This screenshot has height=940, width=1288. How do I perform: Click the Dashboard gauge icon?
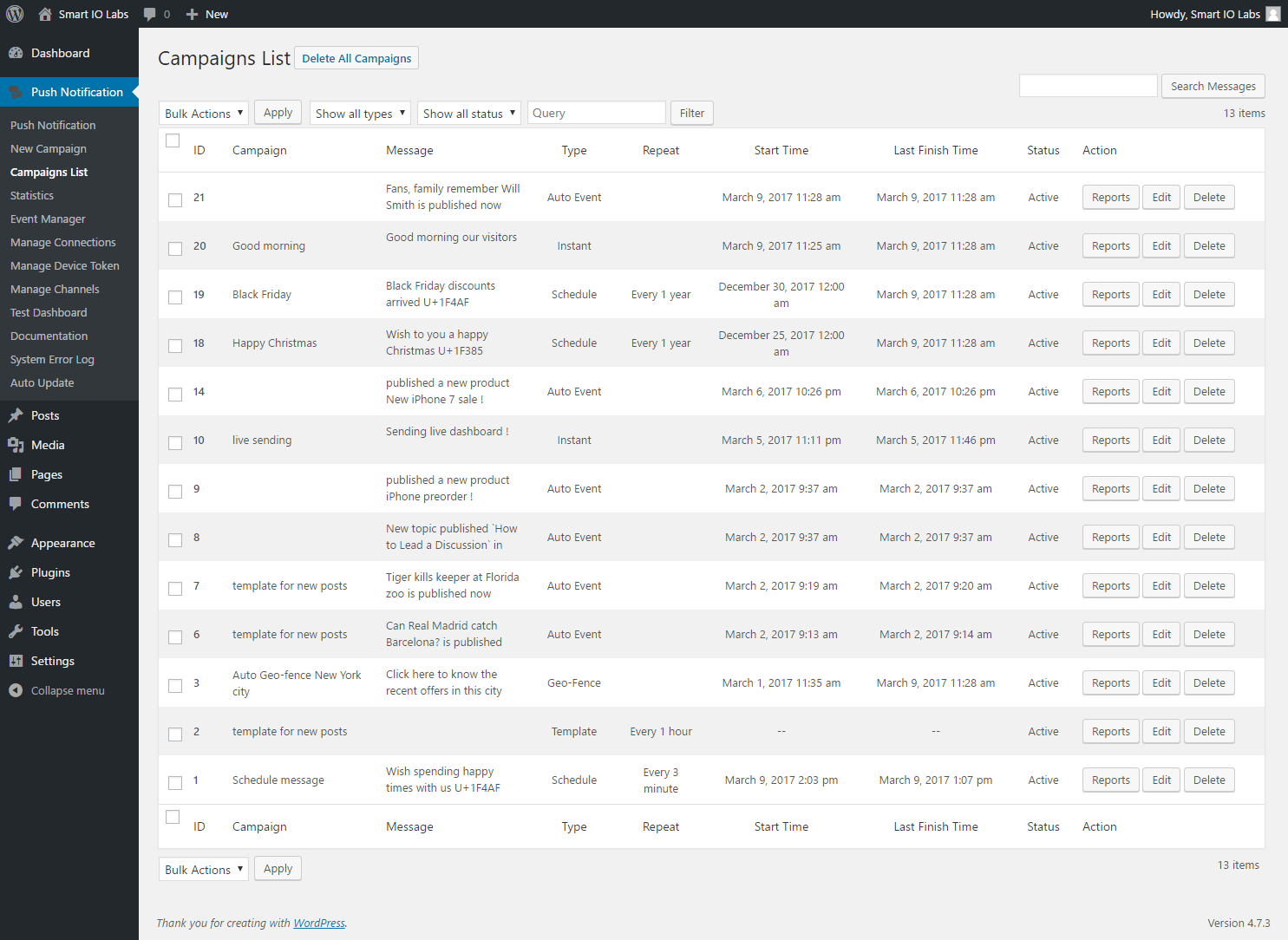coord(16,53)
